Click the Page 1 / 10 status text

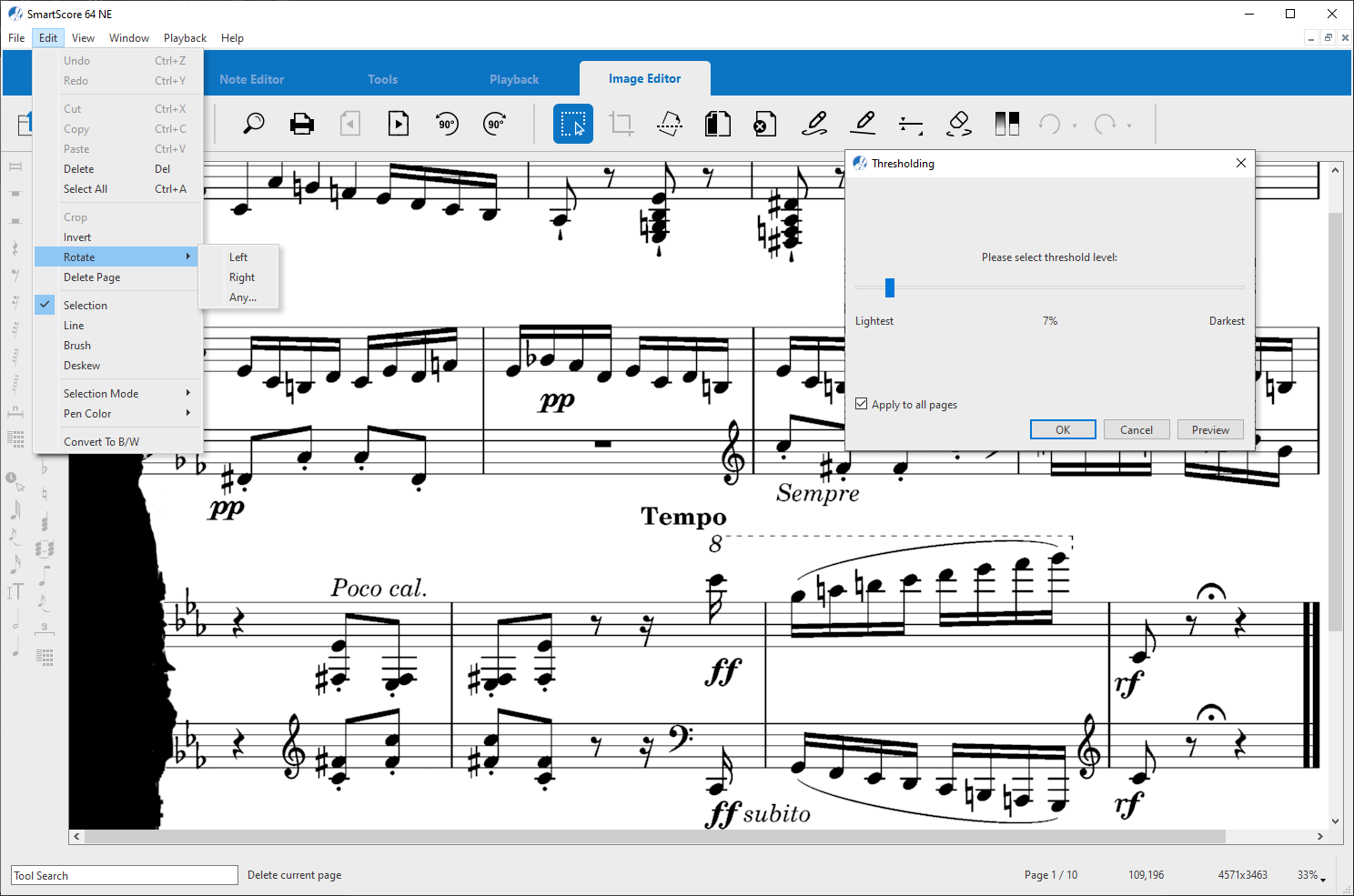click(x=1051, y=875)
